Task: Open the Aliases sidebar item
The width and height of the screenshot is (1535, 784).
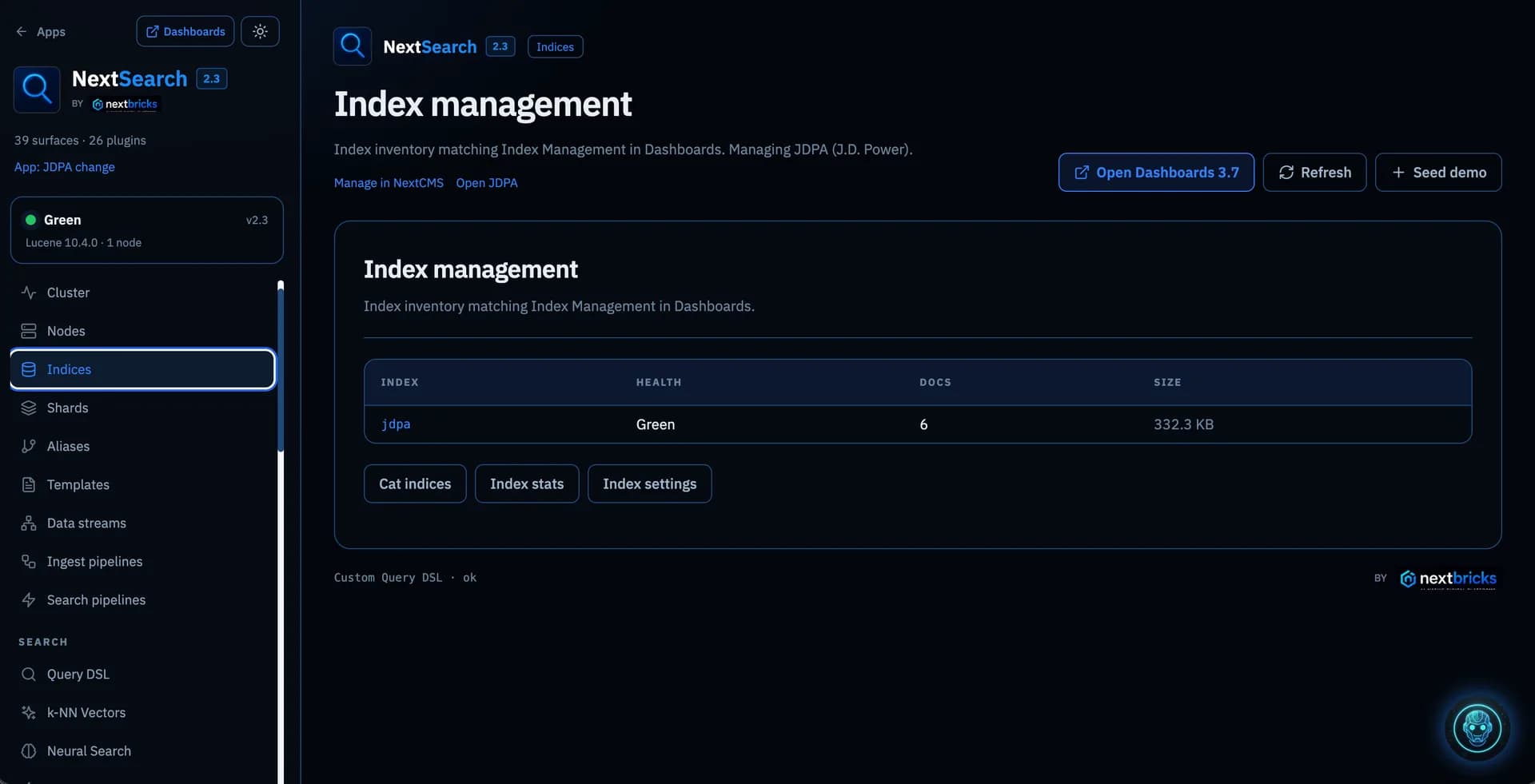Action: pos(143,446)
